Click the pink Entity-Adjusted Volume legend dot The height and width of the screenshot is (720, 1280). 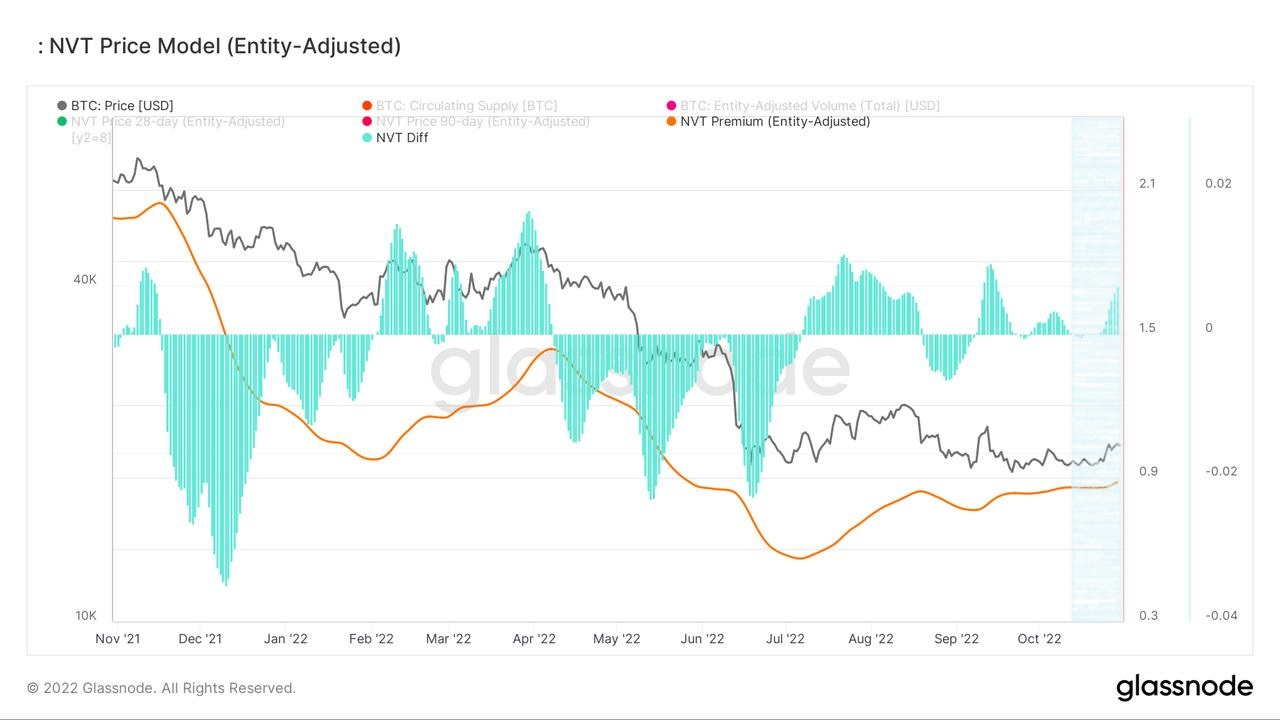tap(671, 106)
